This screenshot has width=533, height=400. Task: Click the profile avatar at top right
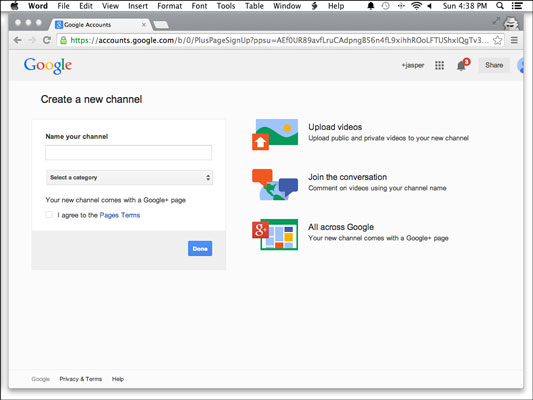click(x=520, y=65)
